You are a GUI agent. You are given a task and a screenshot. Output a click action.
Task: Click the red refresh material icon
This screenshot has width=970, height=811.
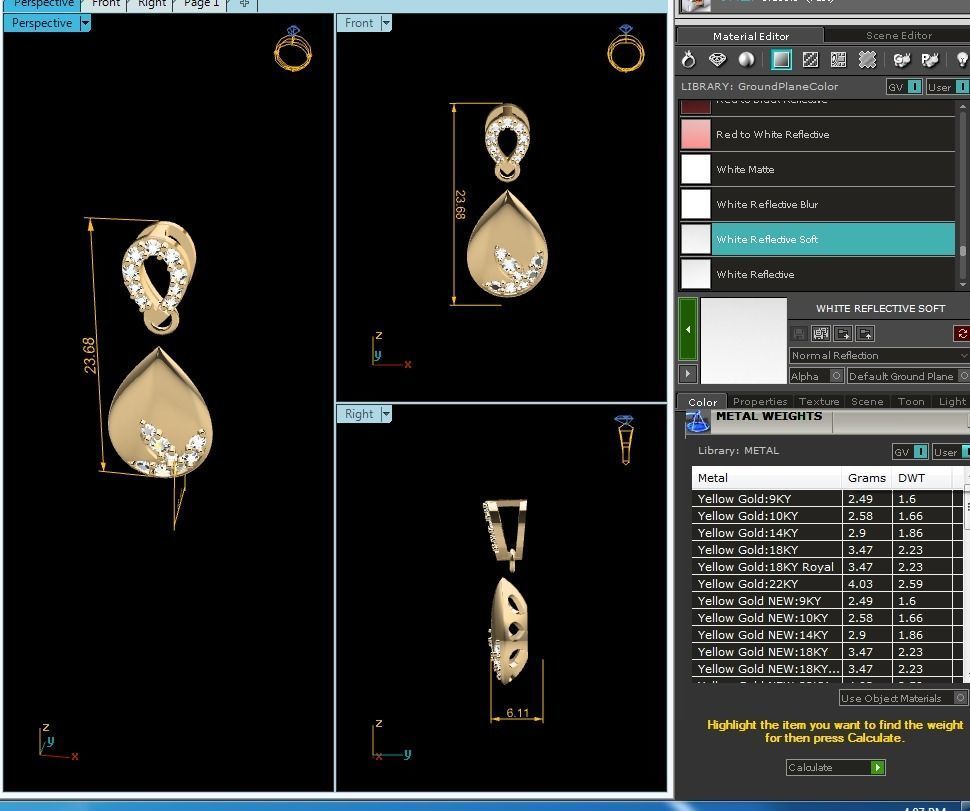(x=962, y=334)
